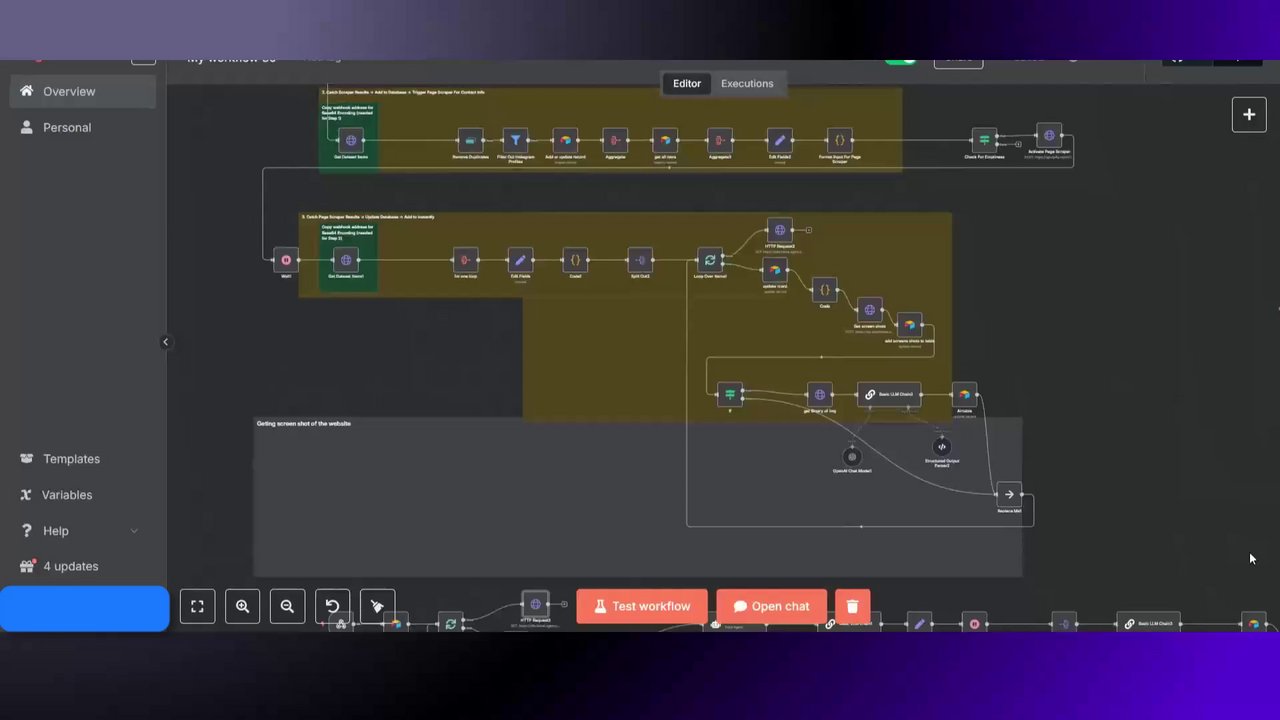Viewport: 1280px width, 720px height.
Task: Select the Structured Output Parser2 node
Action: (x=941, y=447)
